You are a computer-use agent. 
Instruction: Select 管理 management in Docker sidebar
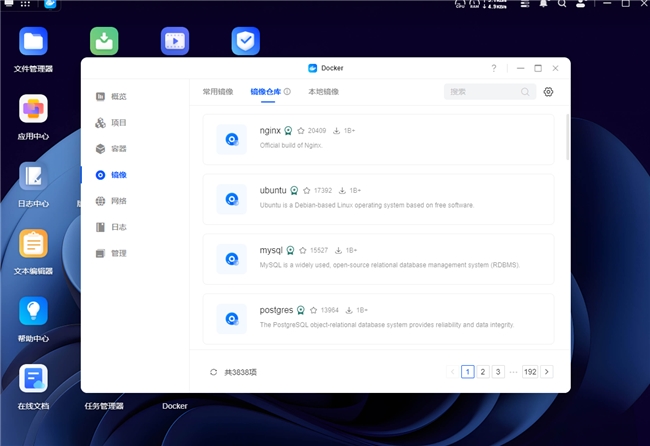[111, 253]
